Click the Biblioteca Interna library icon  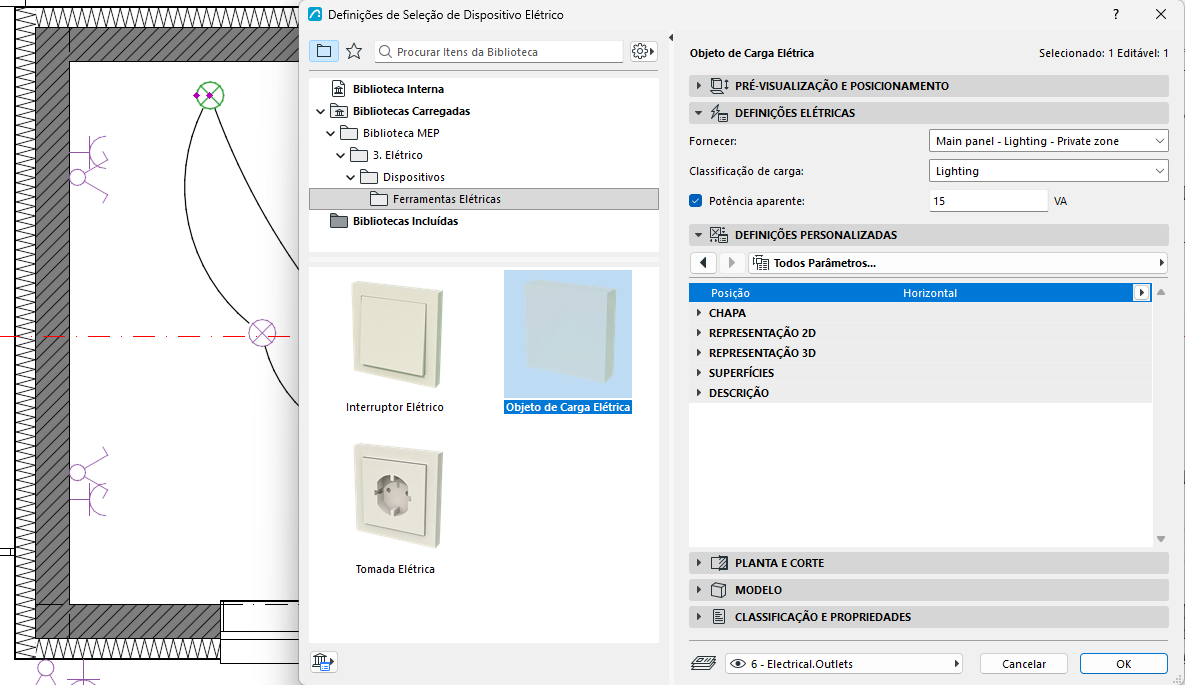(x=339, y=89)
